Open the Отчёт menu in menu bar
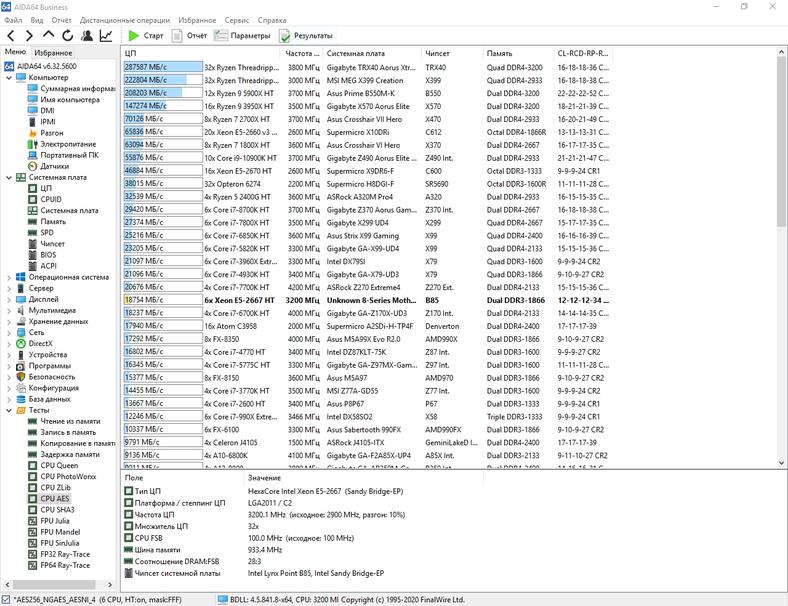The image size is (788, 606). coord(61,20)
